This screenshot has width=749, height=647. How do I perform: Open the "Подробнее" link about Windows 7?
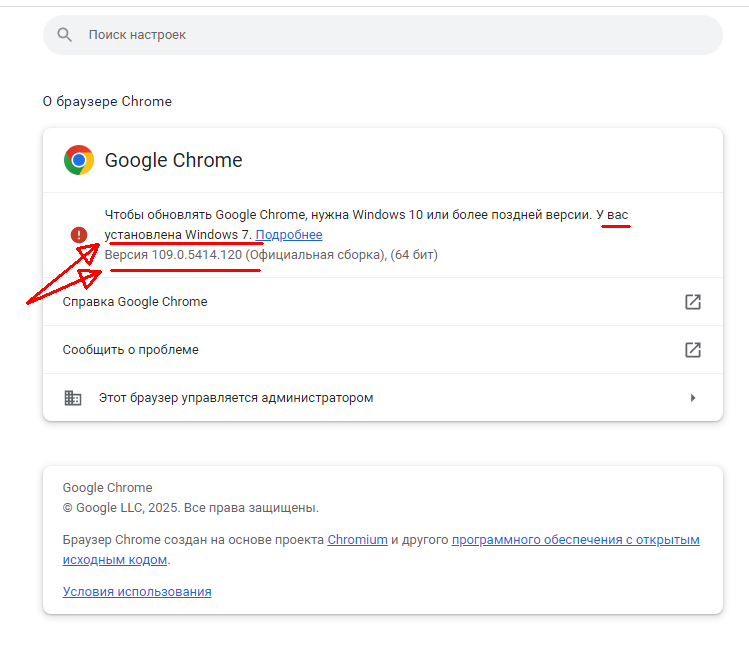289,235
